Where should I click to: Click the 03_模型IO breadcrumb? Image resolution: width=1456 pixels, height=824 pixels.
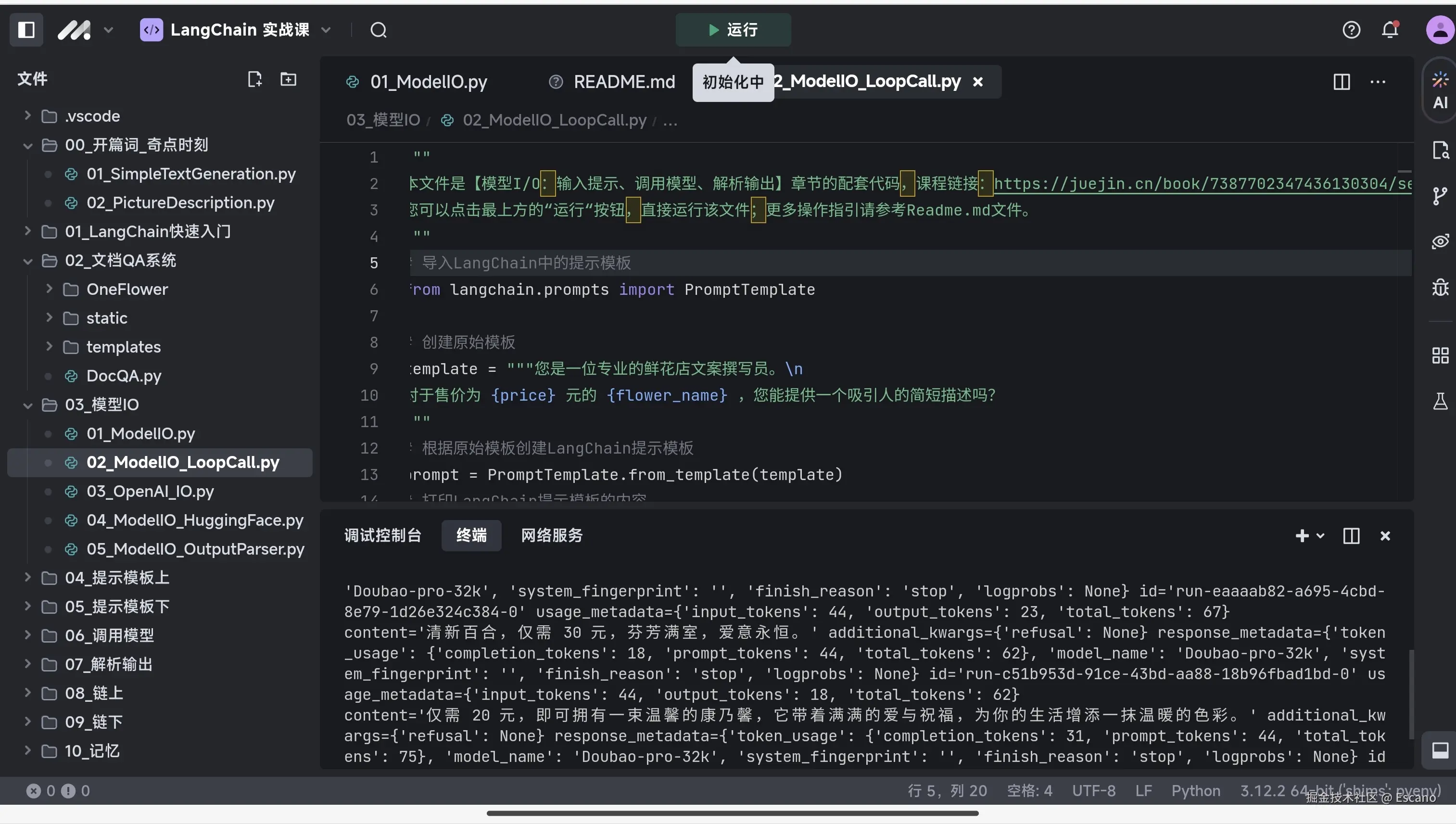point(383,120)
